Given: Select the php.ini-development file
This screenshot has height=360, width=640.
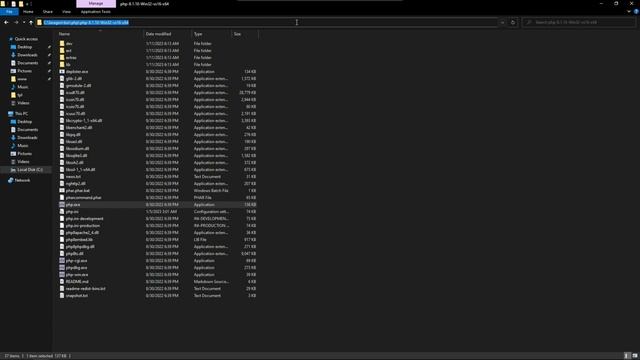Looking at the screenshot, I should coord(84,219).
